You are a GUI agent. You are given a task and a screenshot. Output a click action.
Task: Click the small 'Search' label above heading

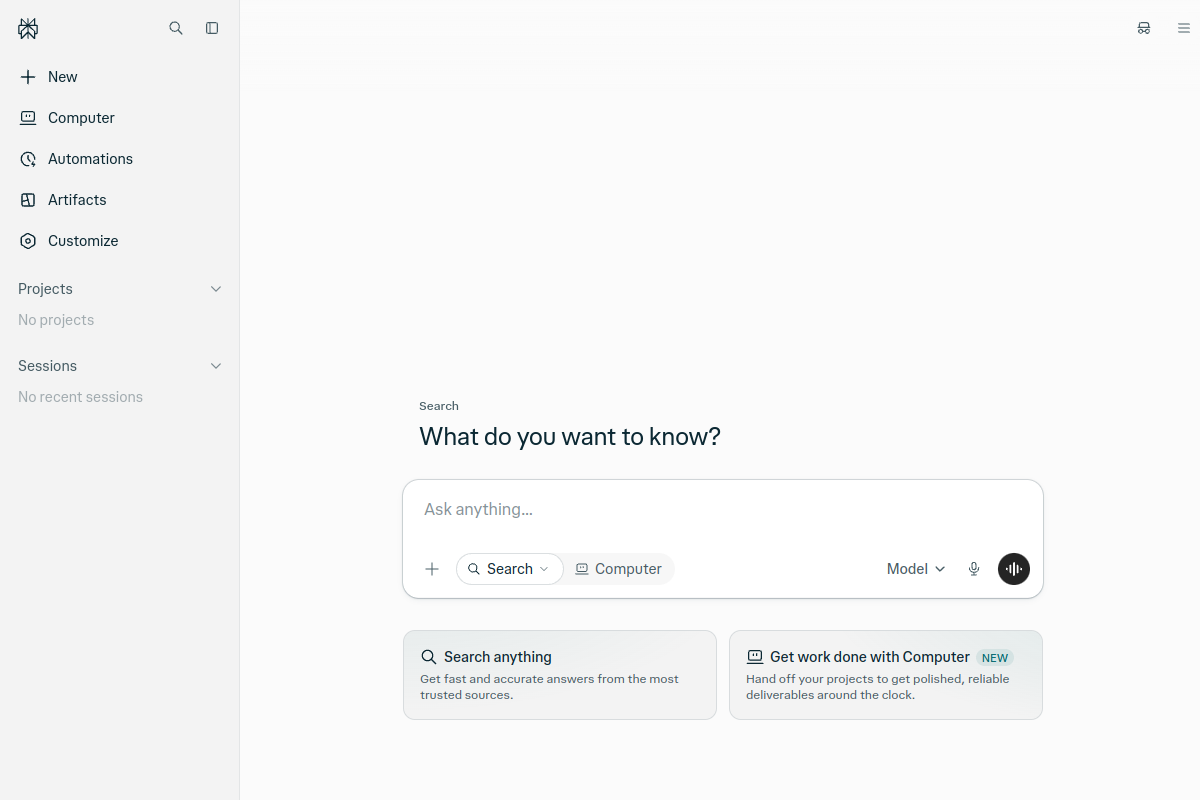(439, 406)
